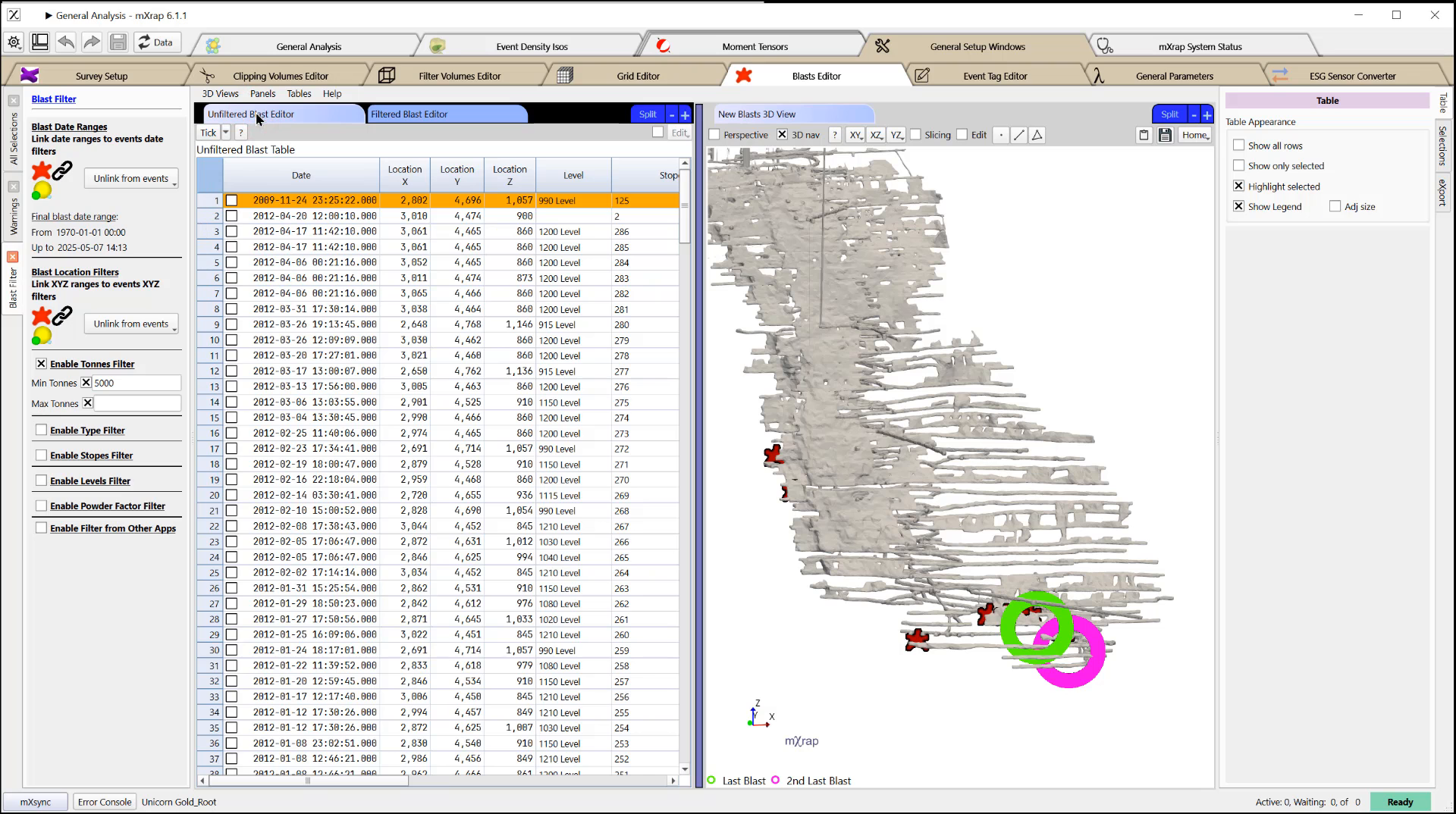Select the point drawing tool in 3D view
This screenshot has width=1456, height=814.
click(1001, 135)
